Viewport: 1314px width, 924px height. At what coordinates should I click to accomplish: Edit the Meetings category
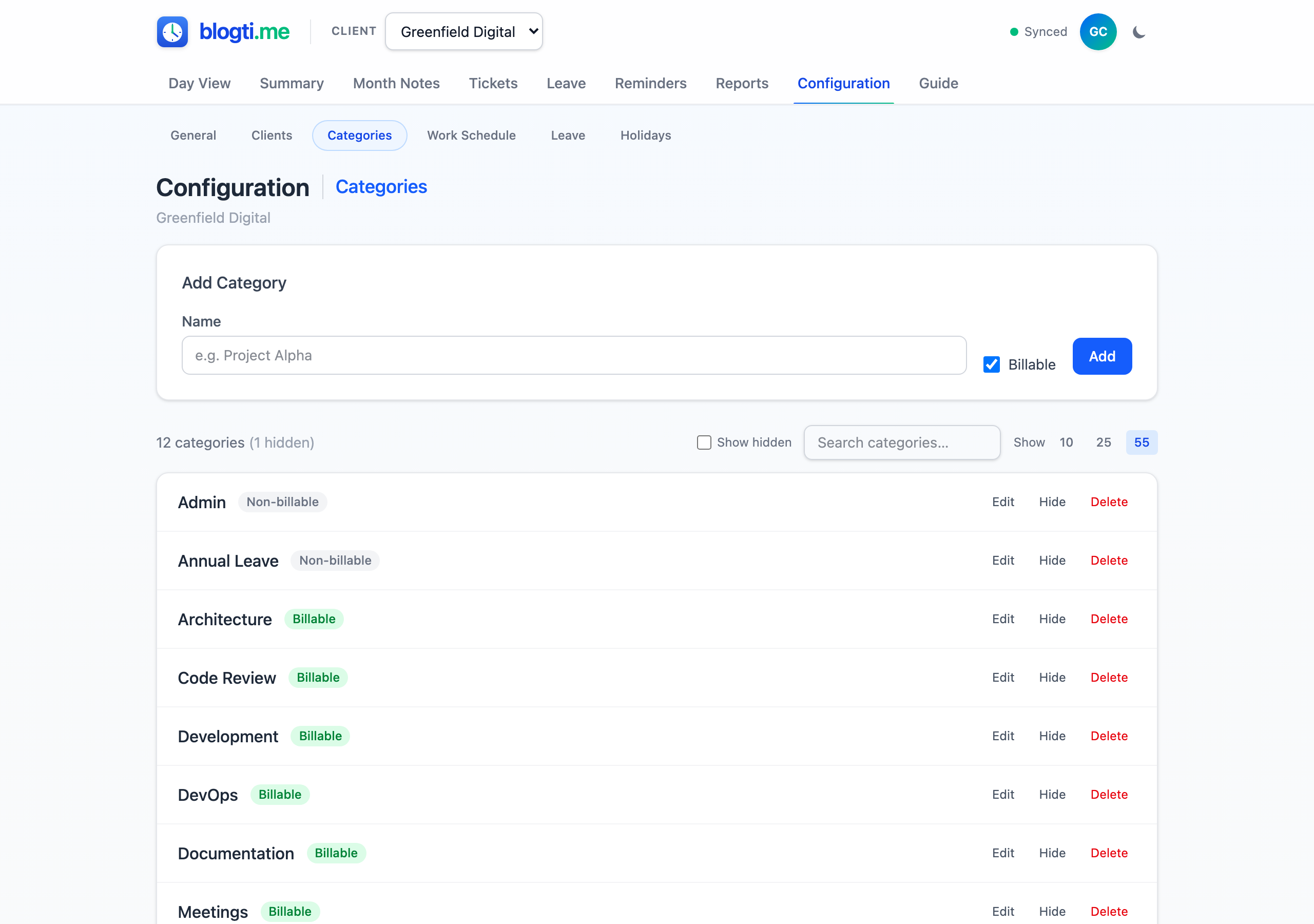[x=1002, y=911]
